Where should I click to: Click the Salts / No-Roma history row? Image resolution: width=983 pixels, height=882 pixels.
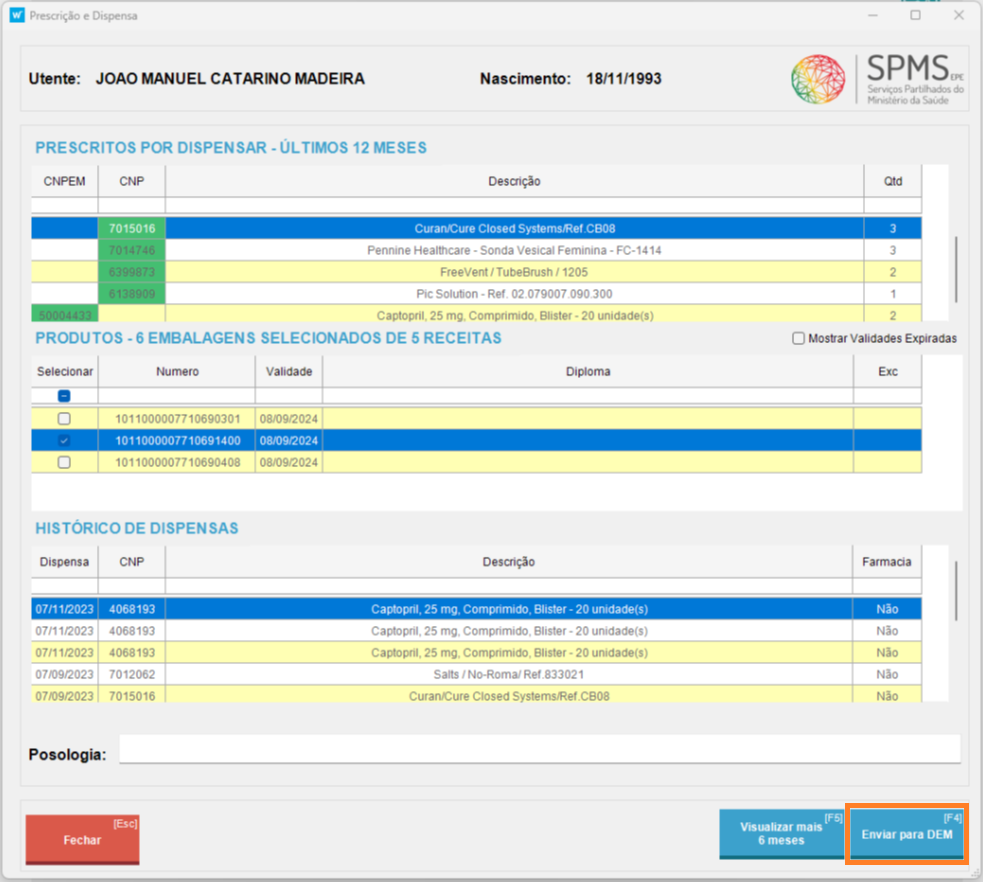click(509, 674)
